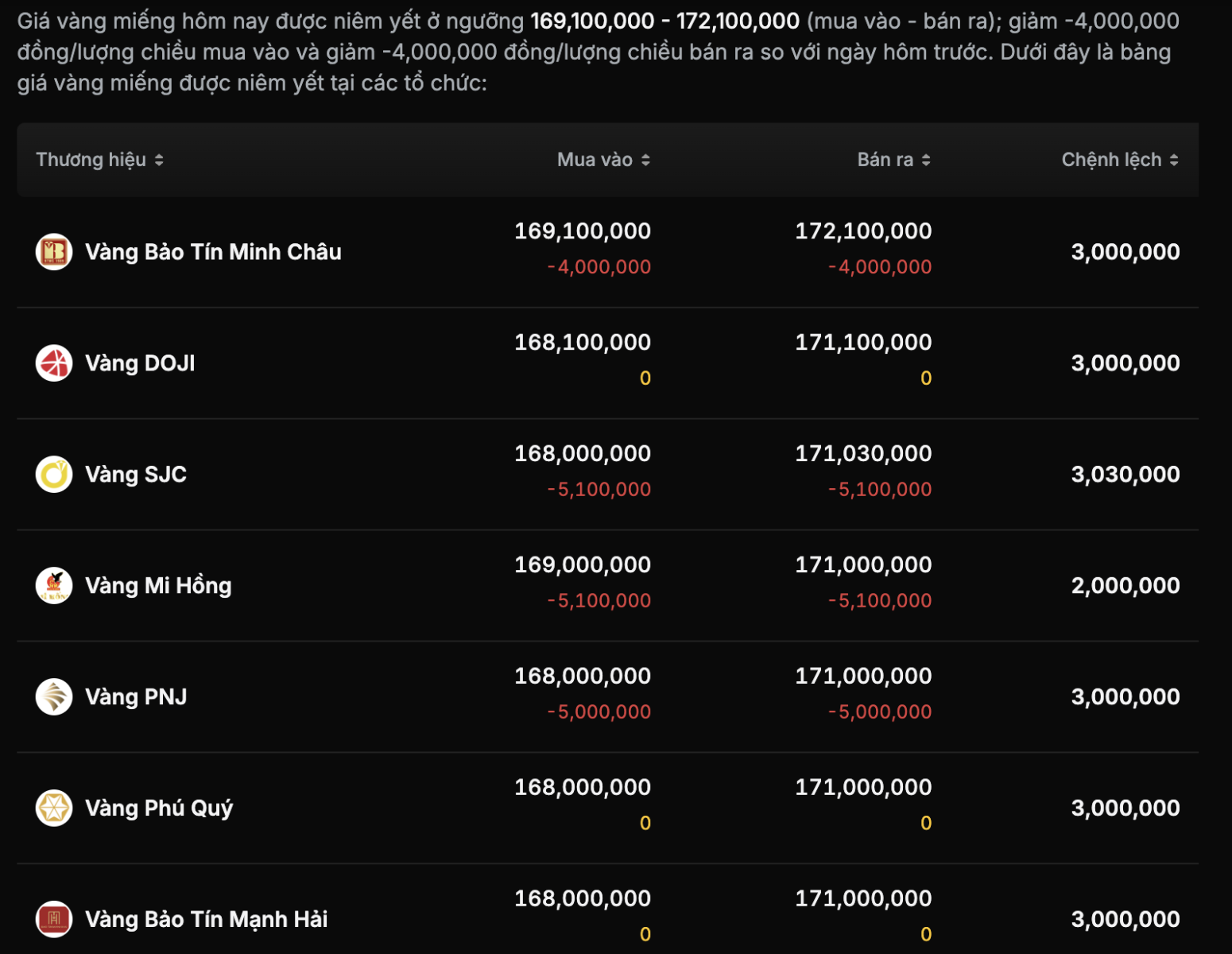Viewport: 1232px width, 954px height.
Task: Click the Phú Quý star logo
Action: click(x=54, y=809)
